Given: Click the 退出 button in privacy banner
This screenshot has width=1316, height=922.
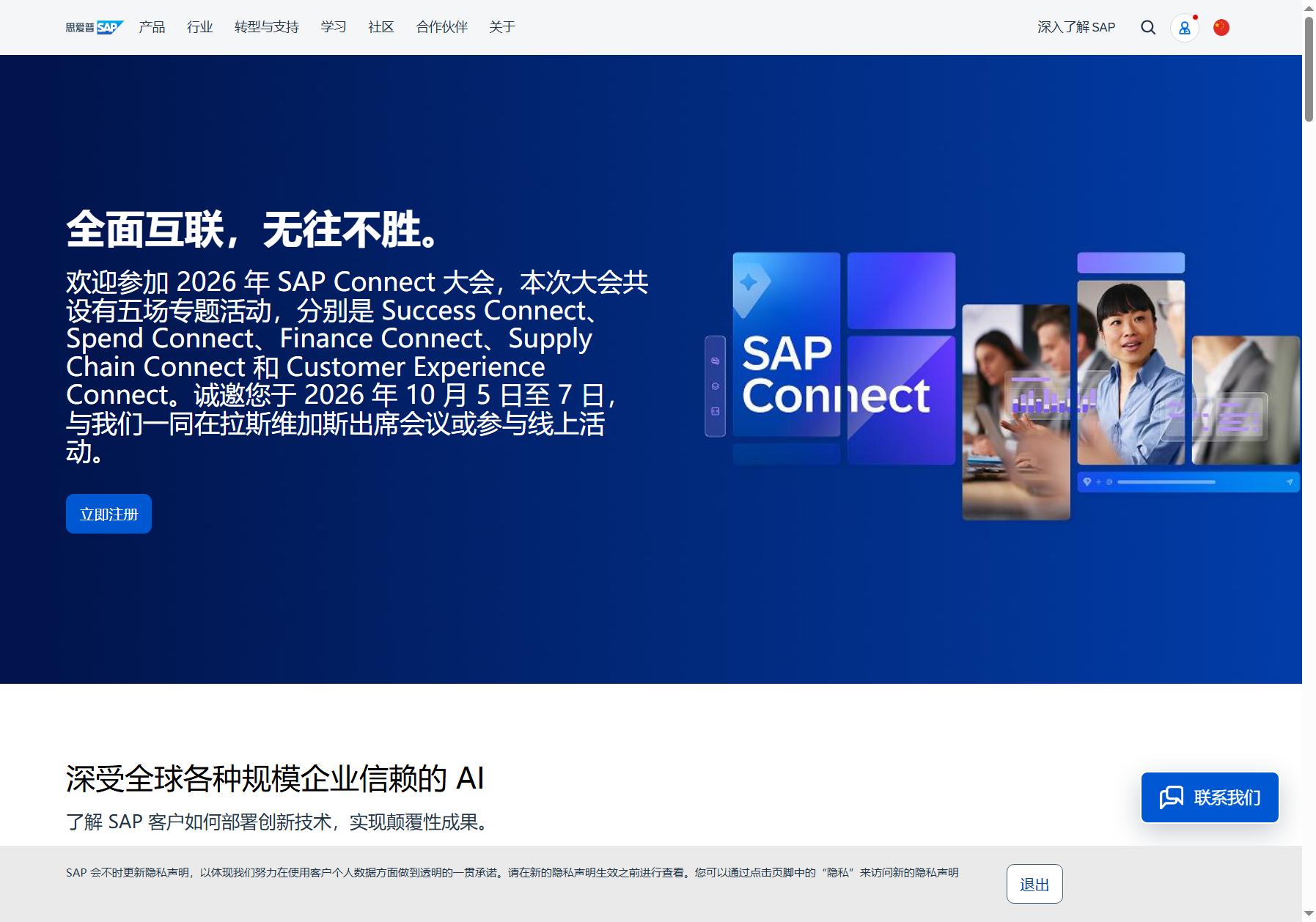Looking at the screenshot, I should [x=1034, y=884].
